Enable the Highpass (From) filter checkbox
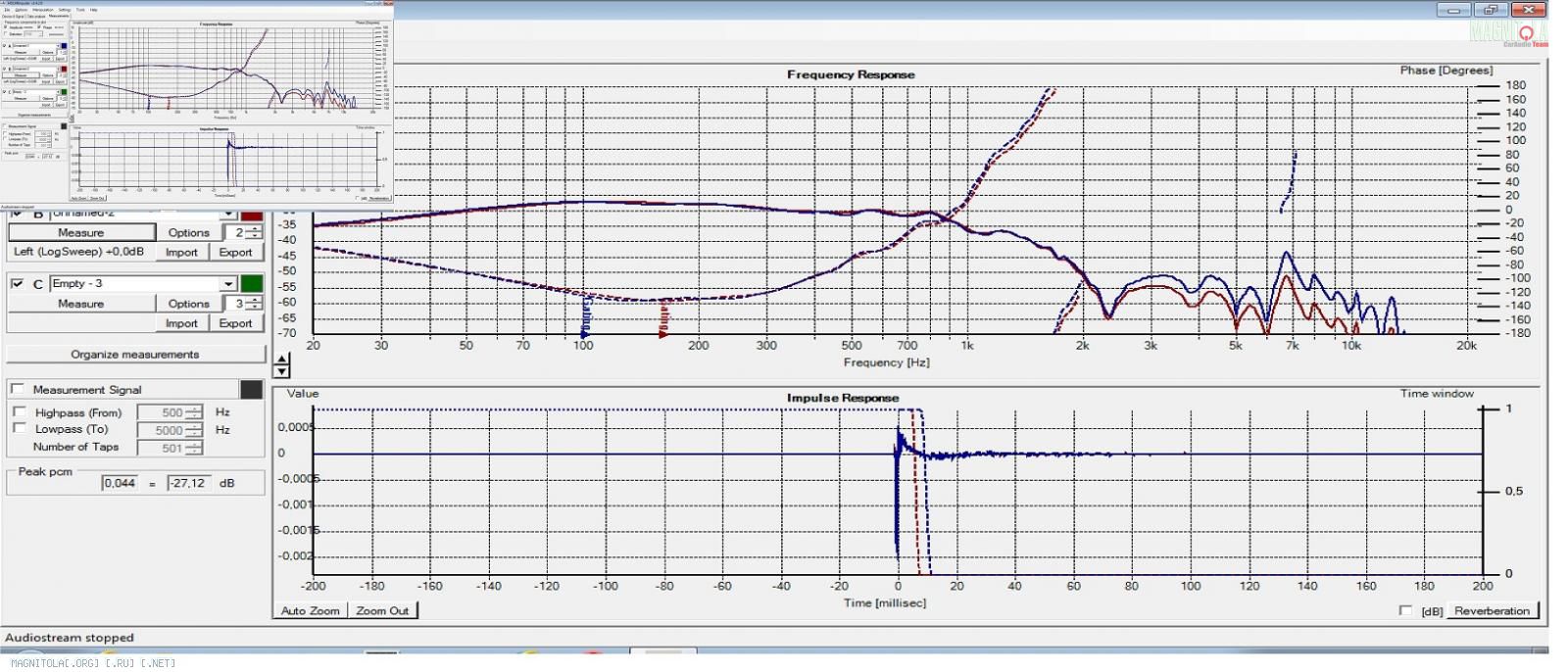This screenshot has height=672, width=1568. [x=20, y=412]
